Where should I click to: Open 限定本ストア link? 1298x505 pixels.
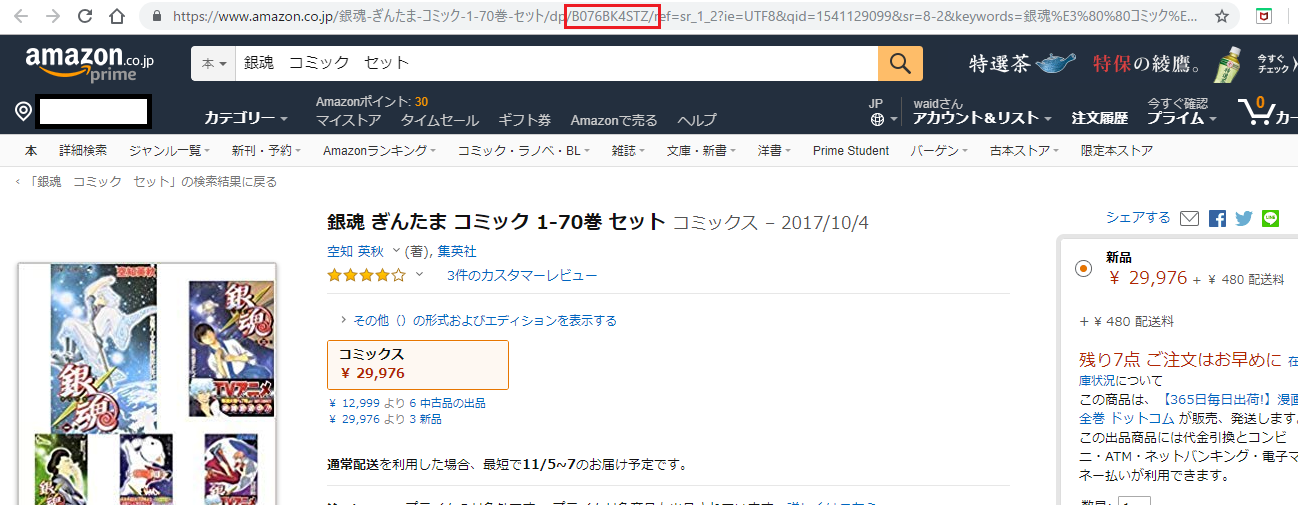(1117, 151)
